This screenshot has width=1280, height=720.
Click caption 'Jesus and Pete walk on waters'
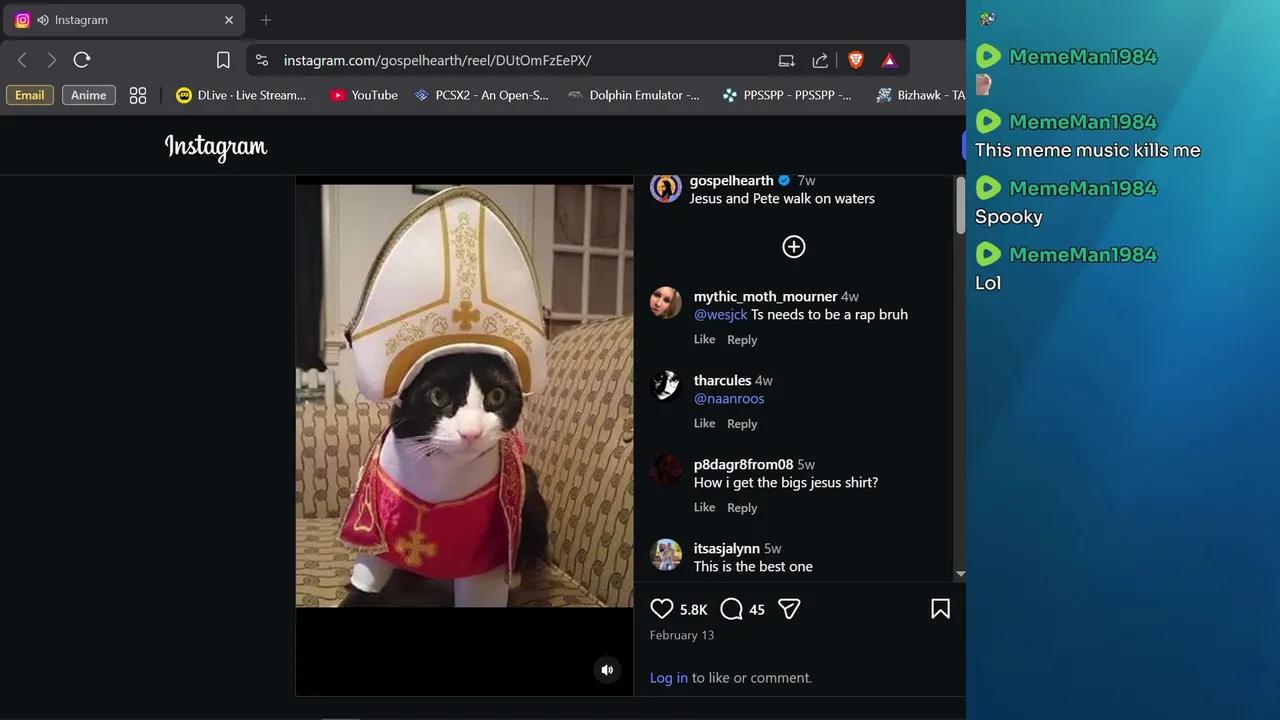[782, 199]
